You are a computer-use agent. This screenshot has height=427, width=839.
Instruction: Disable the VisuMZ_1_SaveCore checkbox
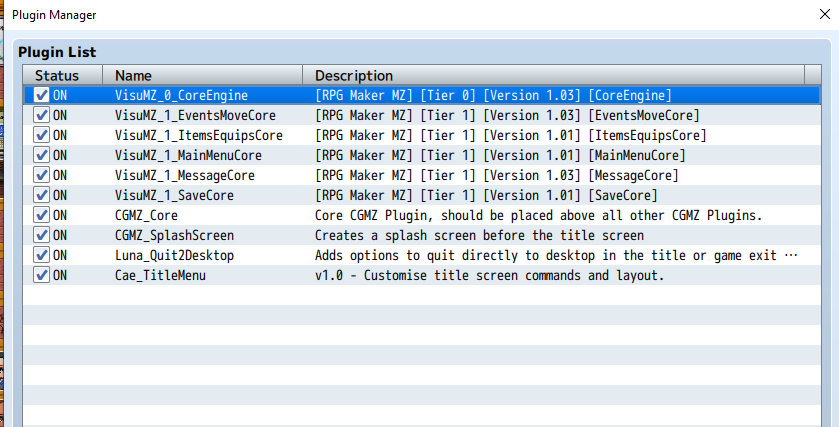pyautogui.click(x=41, y=195)
